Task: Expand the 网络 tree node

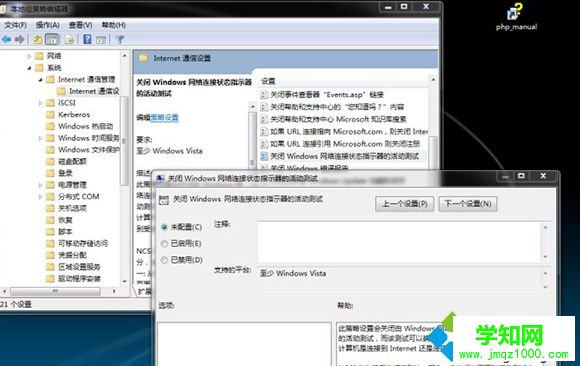Action: point(29,56)
